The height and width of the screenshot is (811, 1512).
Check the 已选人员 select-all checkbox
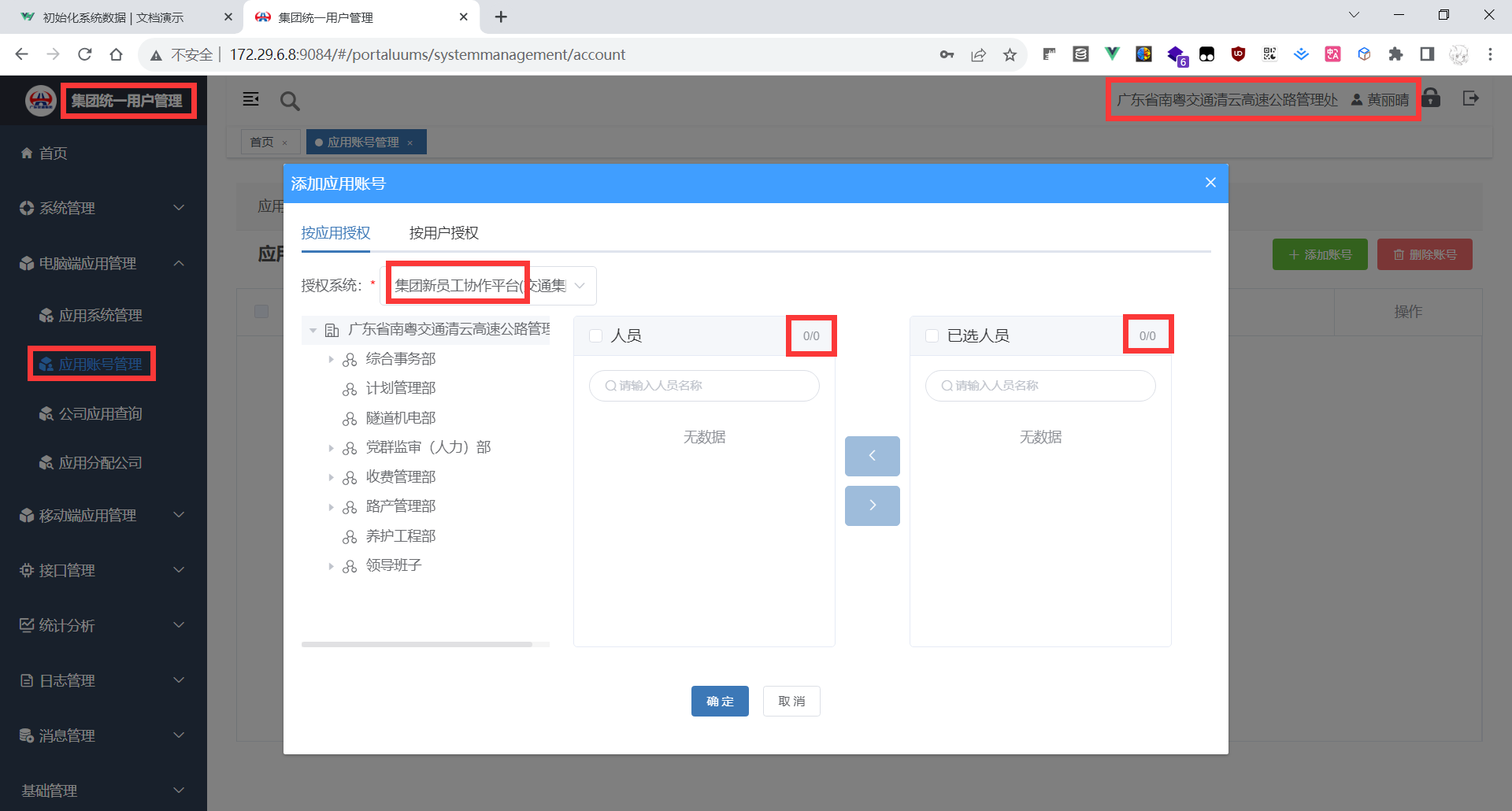click(x=932, y=336)
